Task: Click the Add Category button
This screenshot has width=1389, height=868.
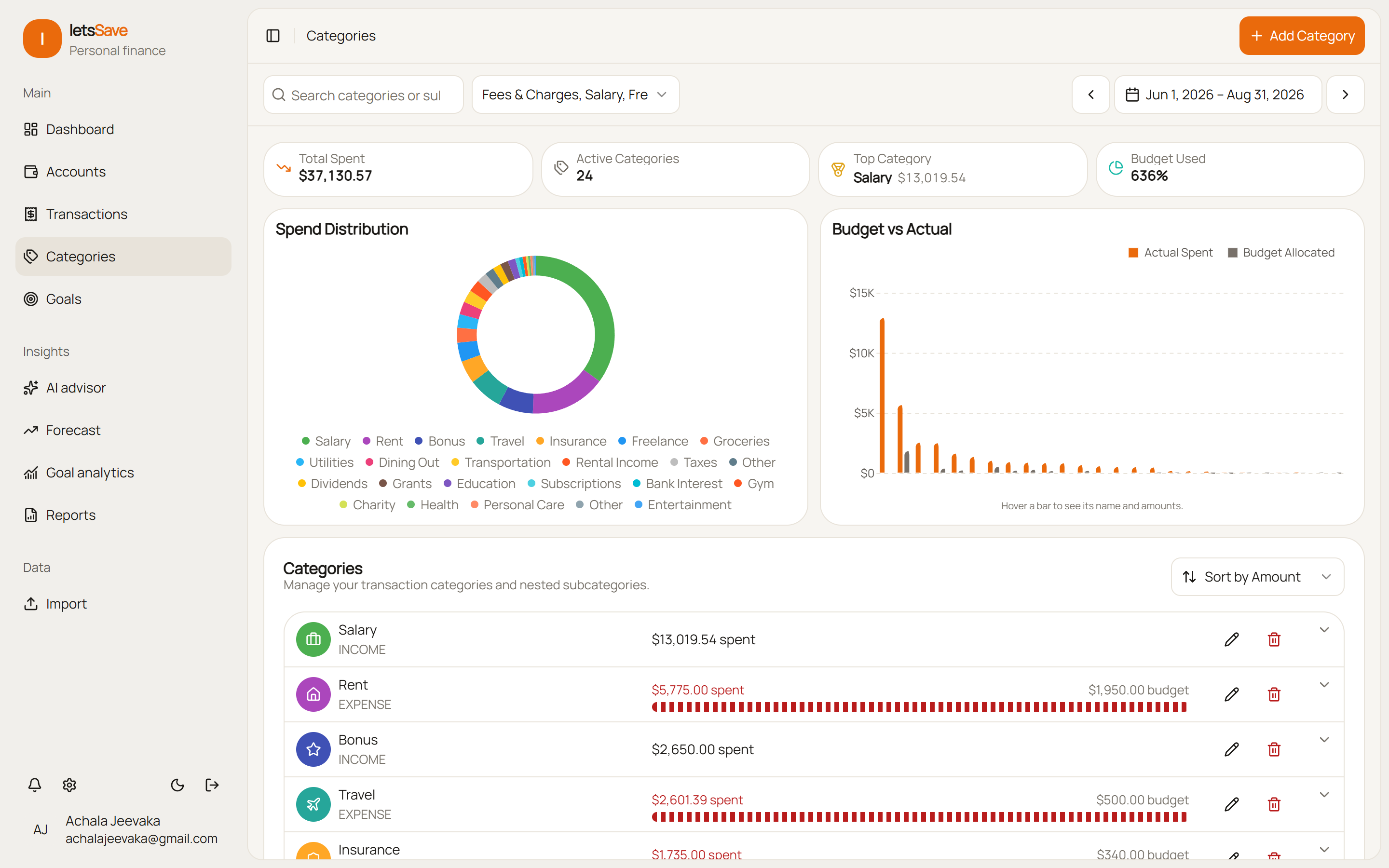Action: point(1302,36)
